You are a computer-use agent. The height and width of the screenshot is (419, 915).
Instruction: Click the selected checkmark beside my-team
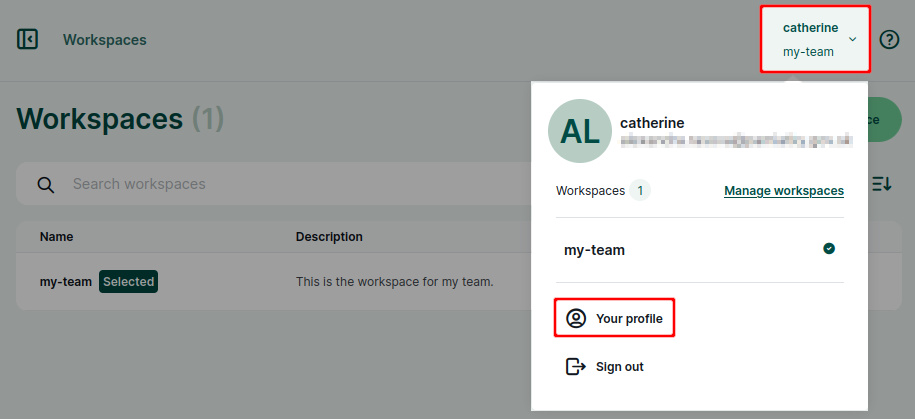point(829,249)
